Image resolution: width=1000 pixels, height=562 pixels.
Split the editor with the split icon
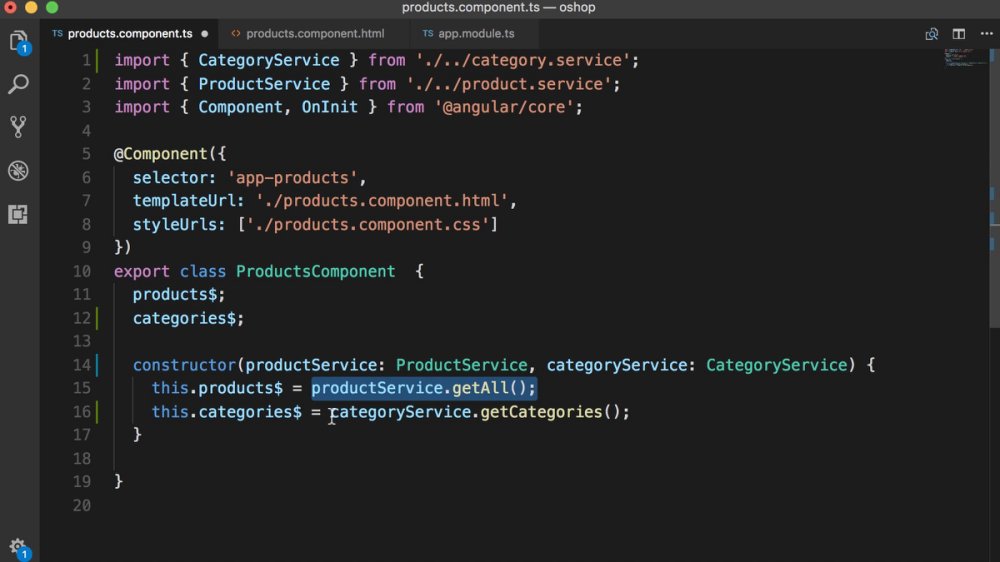click(959, 34)
